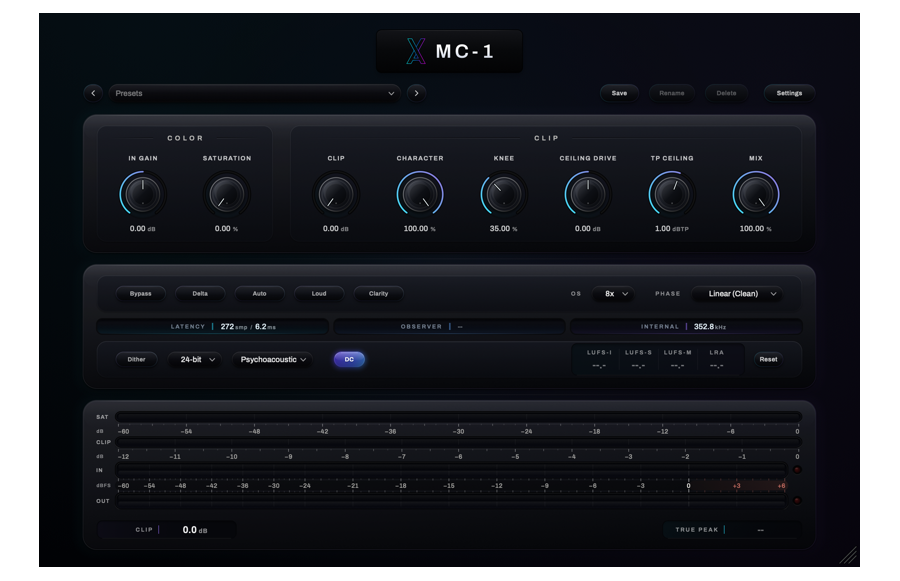Click the LUFS-I meter reading
The width and height of the screenshot is (900, 581).
(599, 365)
